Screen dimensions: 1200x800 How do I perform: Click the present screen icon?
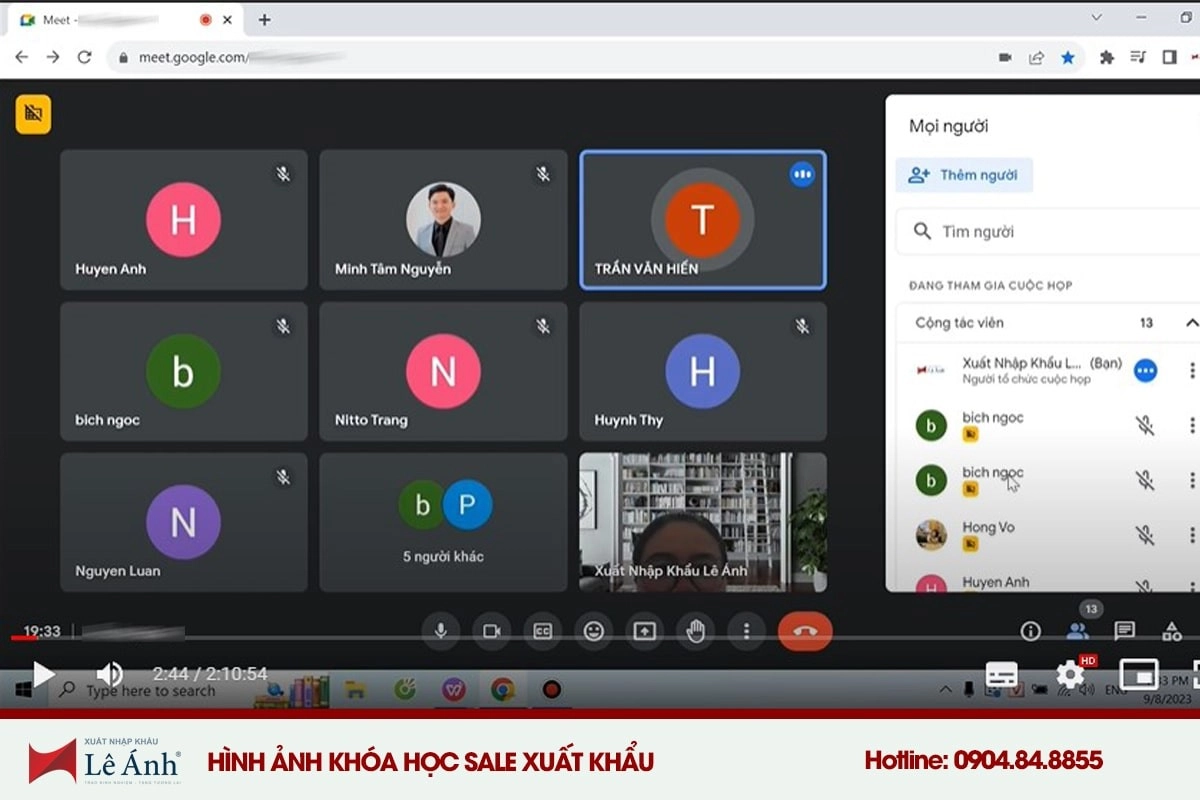[645, 631]
